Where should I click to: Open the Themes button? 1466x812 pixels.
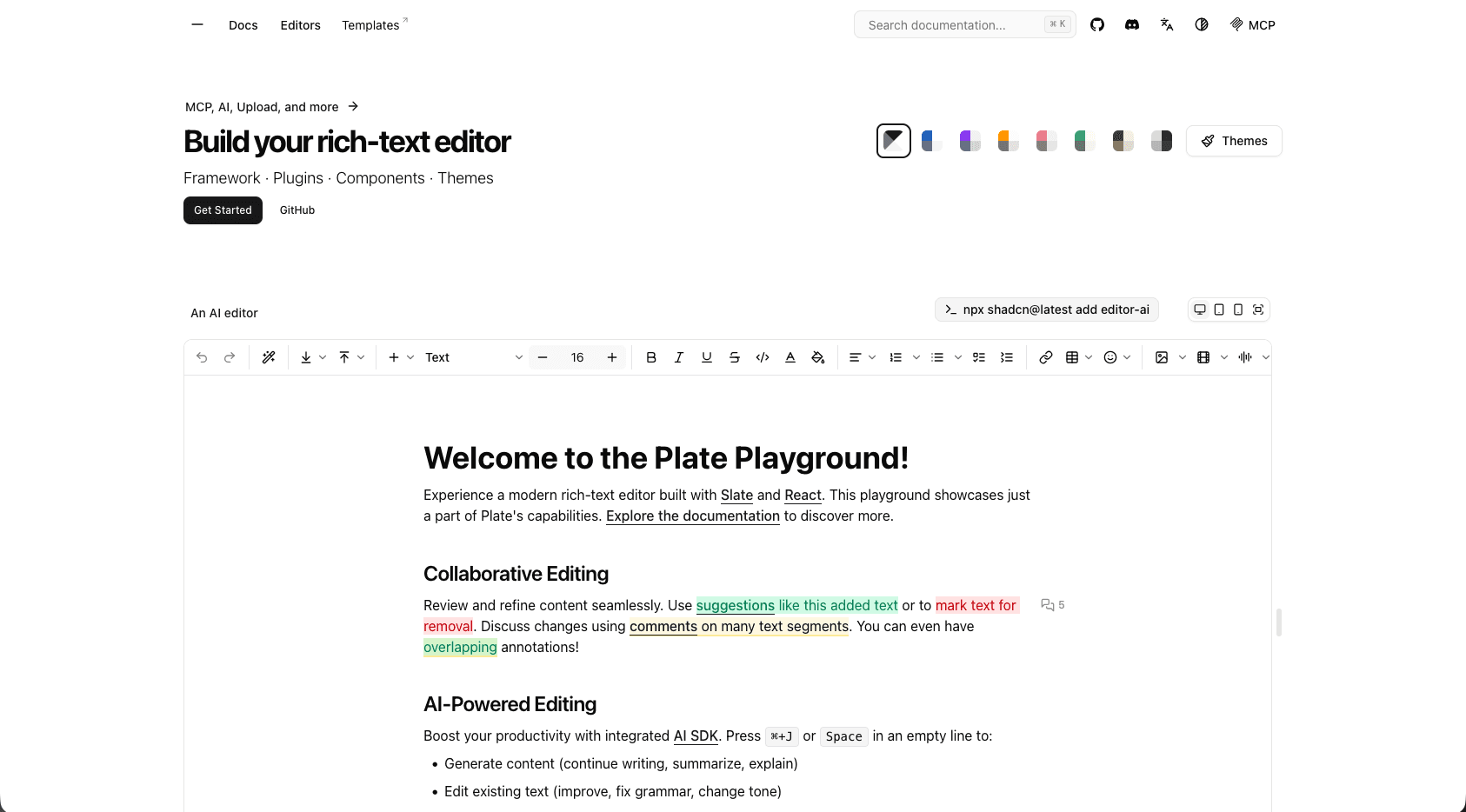point(1234,141)
